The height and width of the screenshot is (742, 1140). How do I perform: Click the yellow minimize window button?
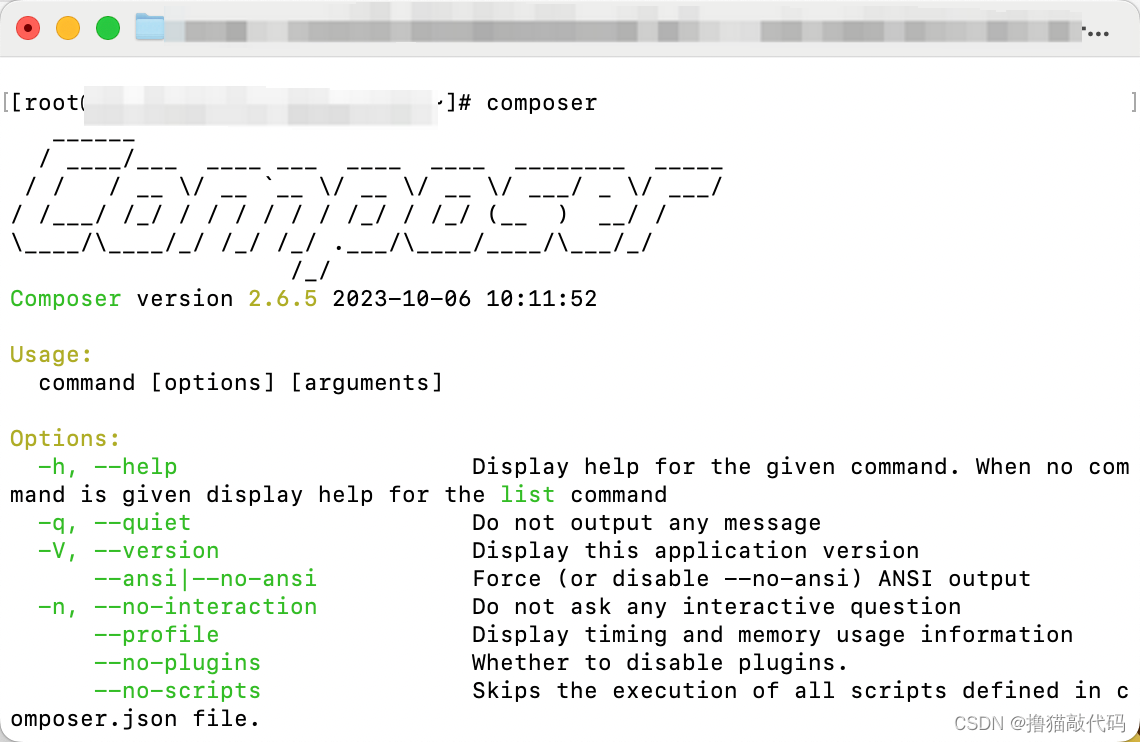pos(68,28)
